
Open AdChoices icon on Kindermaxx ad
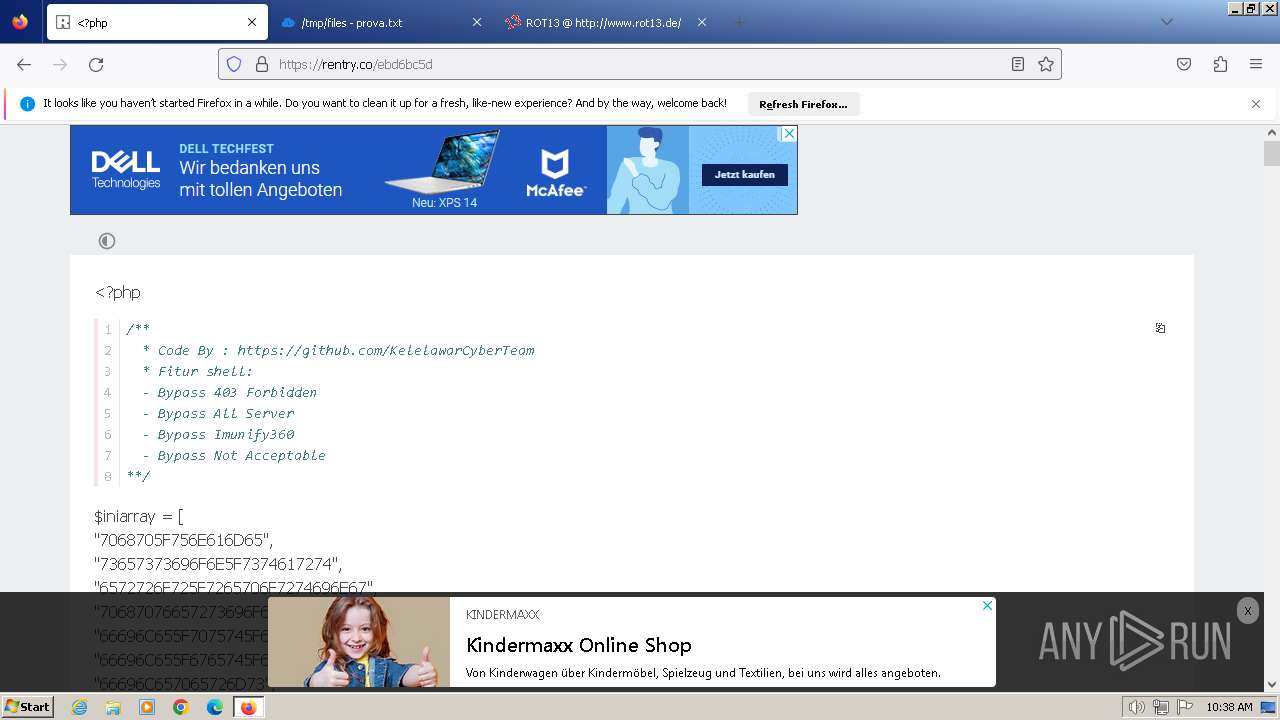[987, 605]
